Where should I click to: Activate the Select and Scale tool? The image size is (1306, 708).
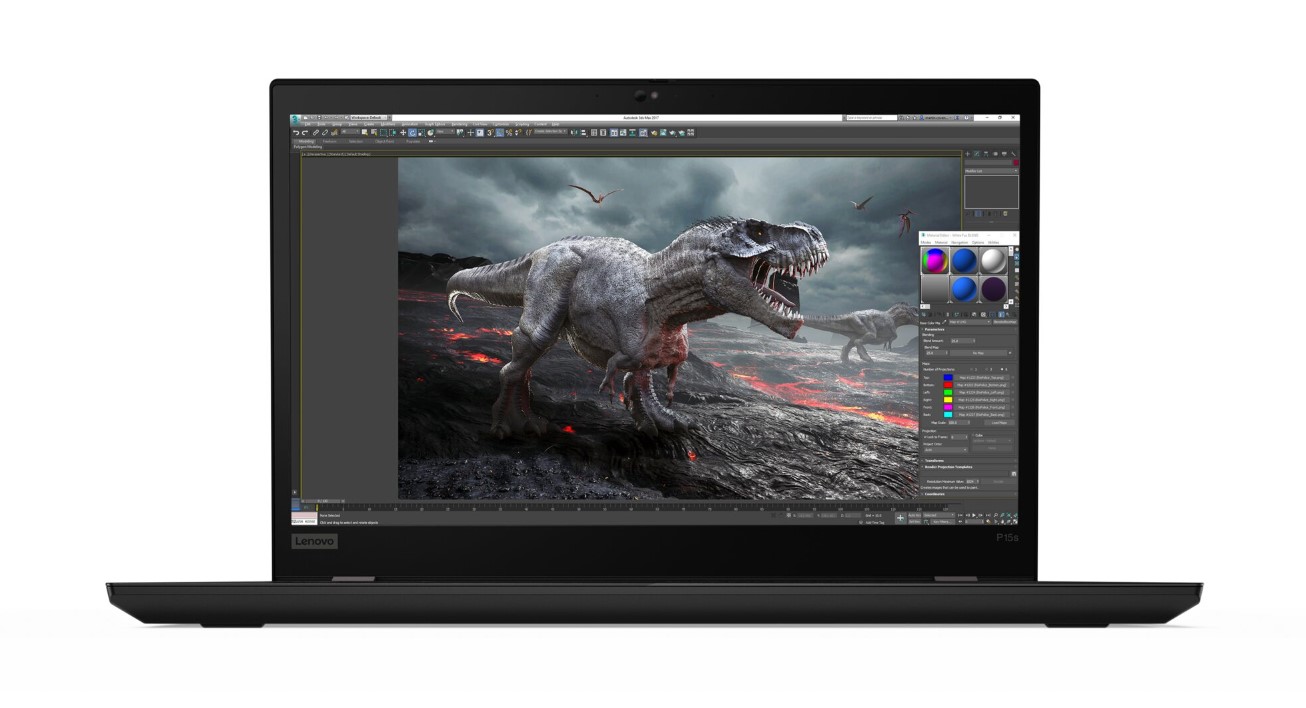tap(421, 132)
